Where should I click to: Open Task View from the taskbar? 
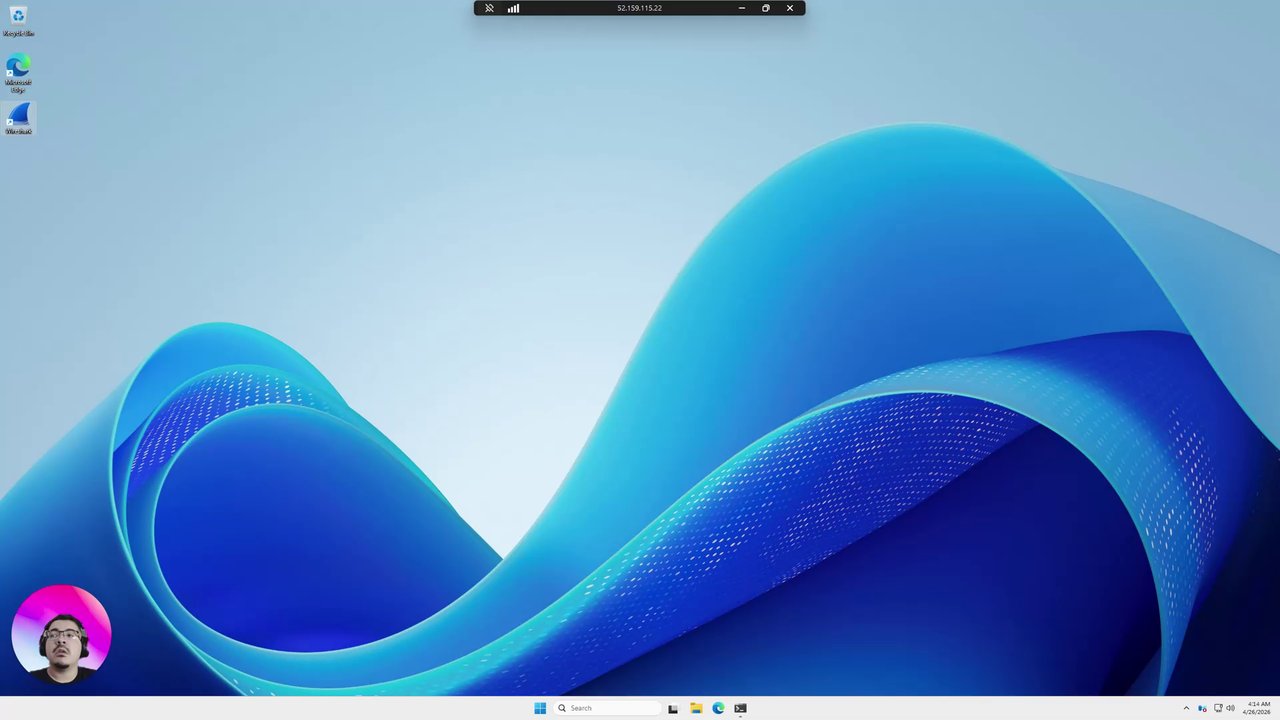click(x=673, y=708)
